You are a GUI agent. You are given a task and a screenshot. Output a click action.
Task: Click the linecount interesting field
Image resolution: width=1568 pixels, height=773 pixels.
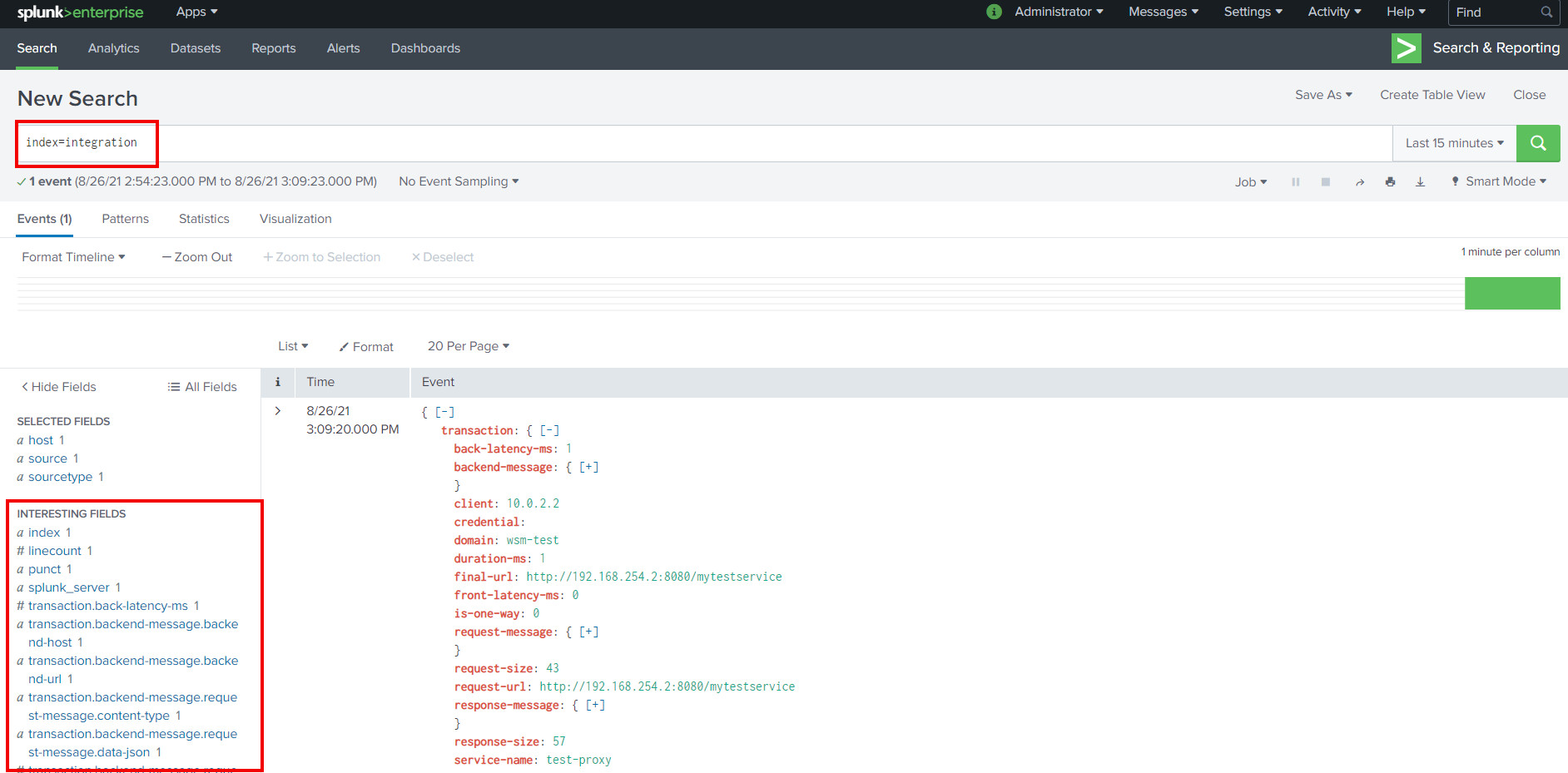pos(55,551)
